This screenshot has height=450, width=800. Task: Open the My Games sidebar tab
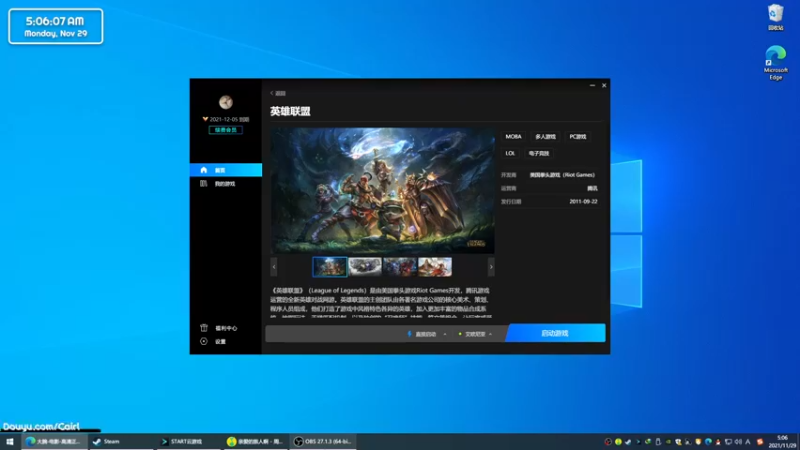[226, 184]
